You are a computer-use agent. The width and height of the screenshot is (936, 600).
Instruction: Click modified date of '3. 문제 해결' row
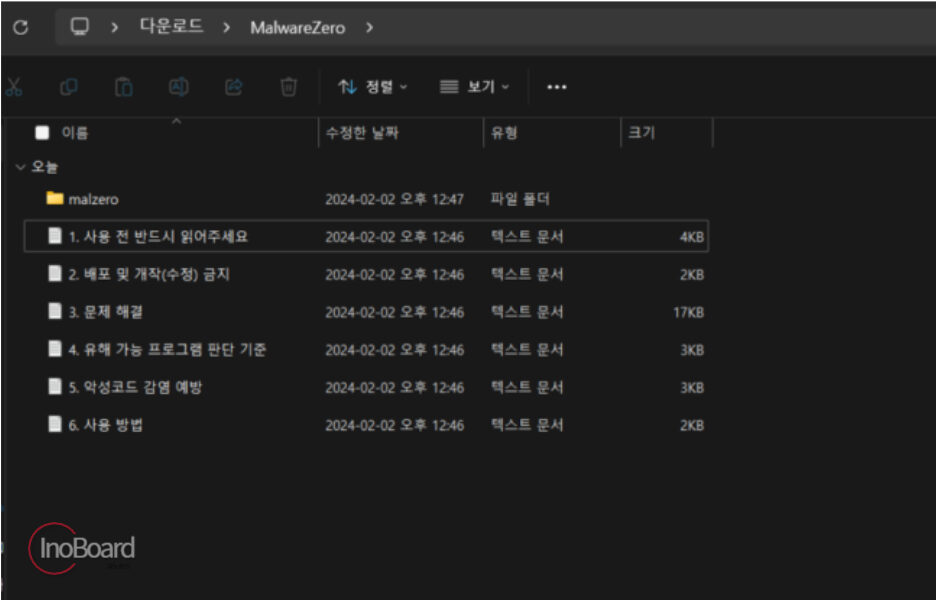pos(394,312)
